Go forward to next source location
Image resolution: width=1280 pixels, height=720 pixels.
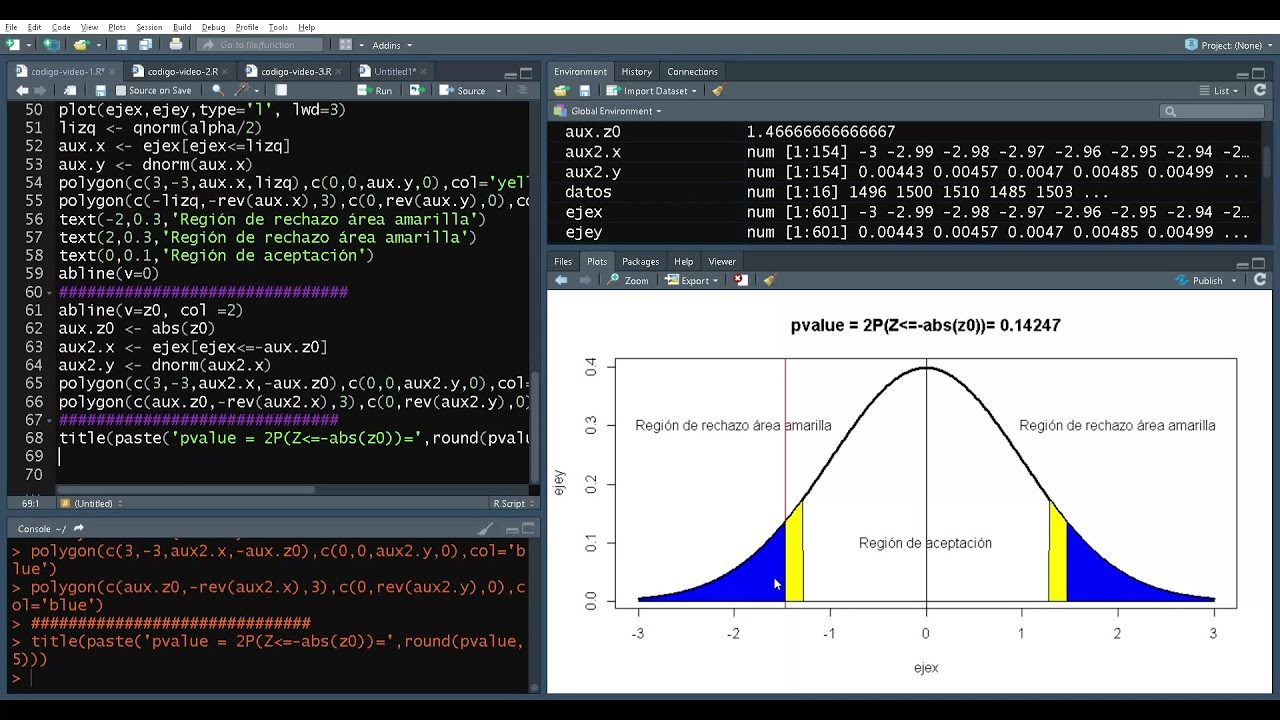pos(42,91)
